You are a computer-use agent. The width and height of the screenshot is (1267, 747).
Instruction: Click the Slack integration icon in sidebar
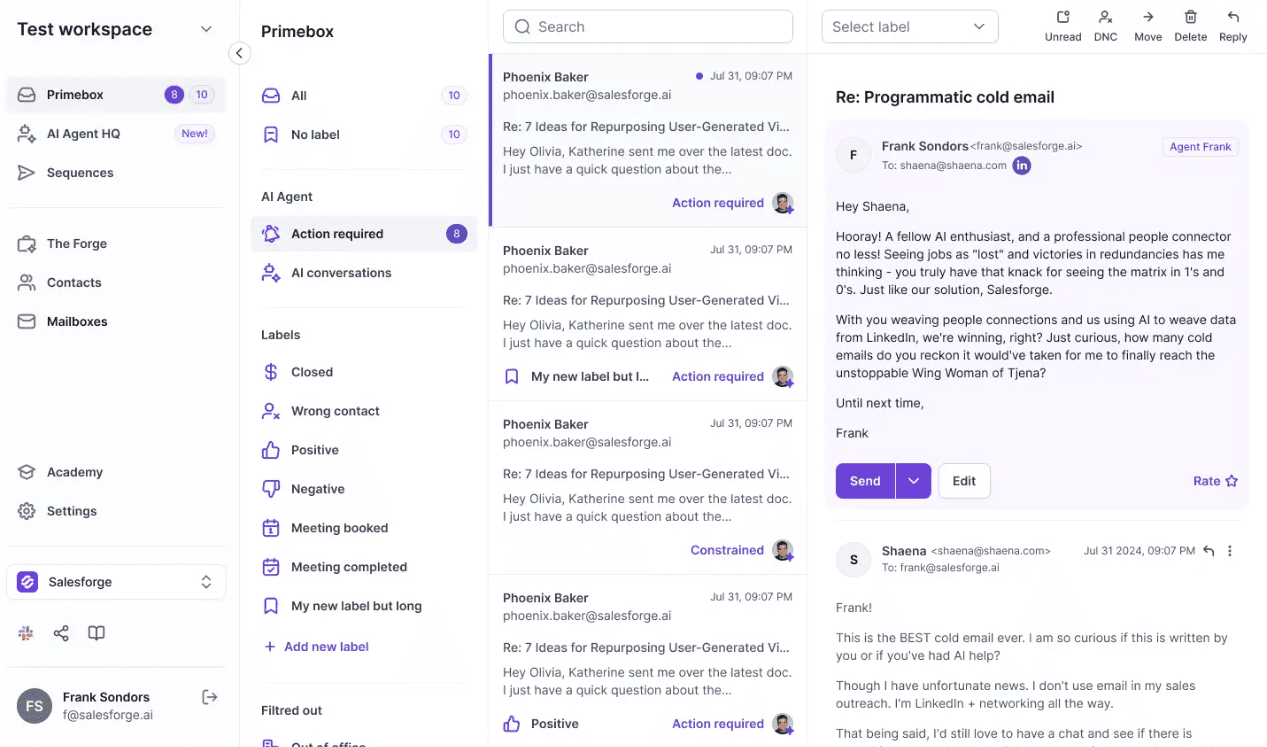[26, 633]
